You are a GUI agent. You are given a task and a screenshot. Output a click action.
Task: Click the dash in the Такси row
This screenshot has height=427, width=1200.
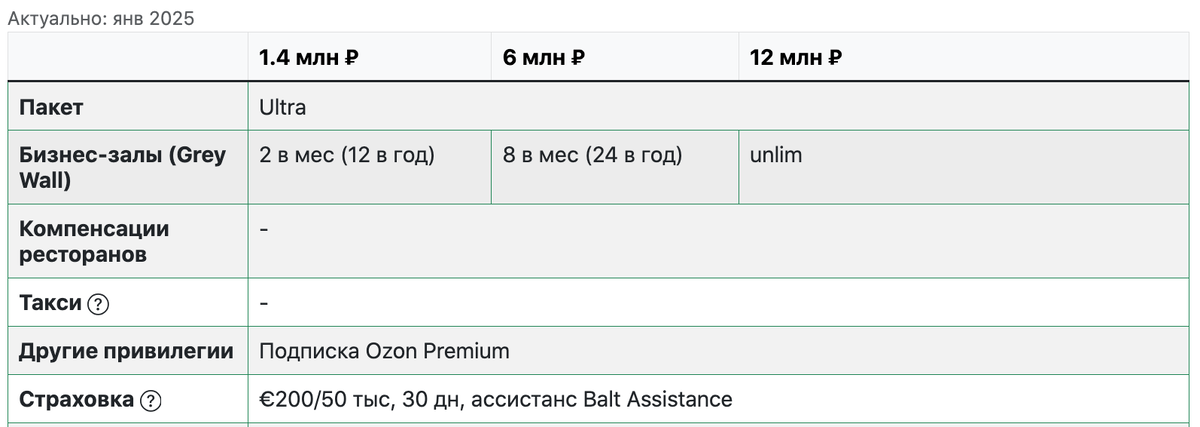tap(264, 303)
